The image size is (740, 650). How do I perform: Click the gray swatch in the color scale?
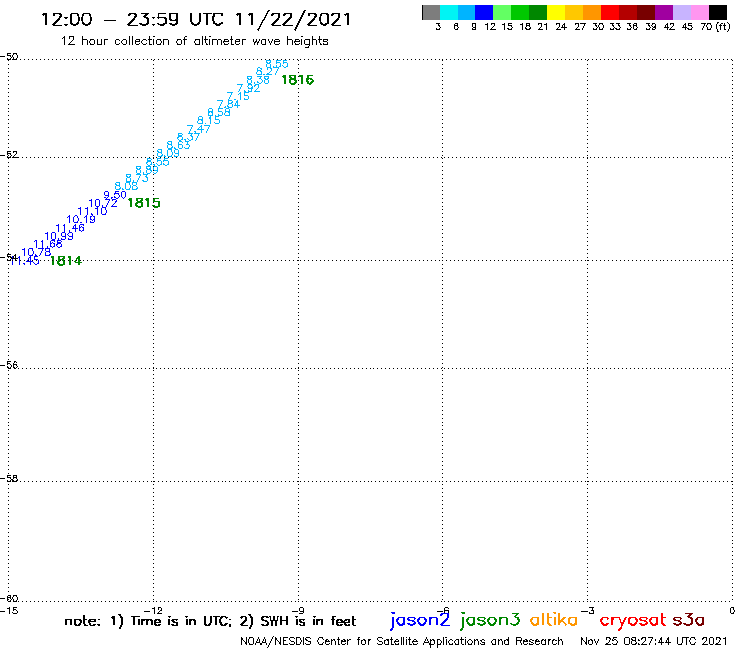click(431, 12)
